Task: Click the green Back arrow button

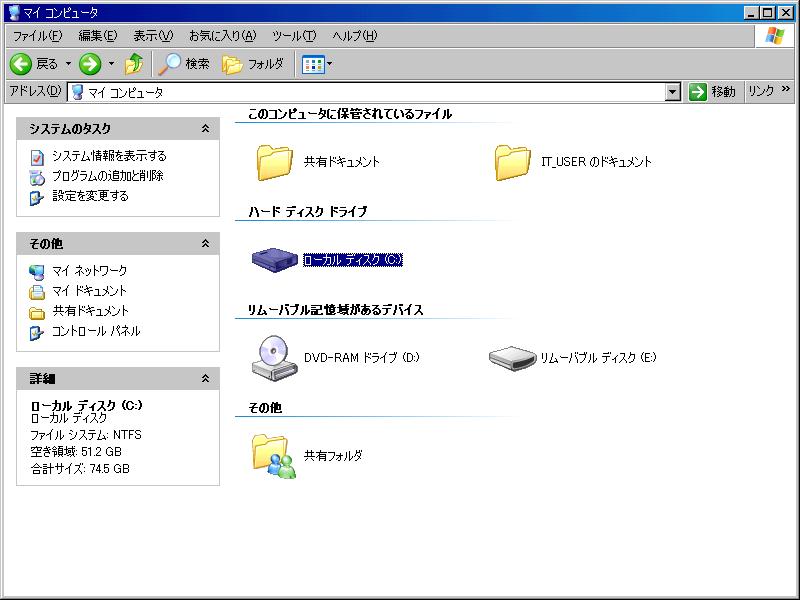Action: 22,64
